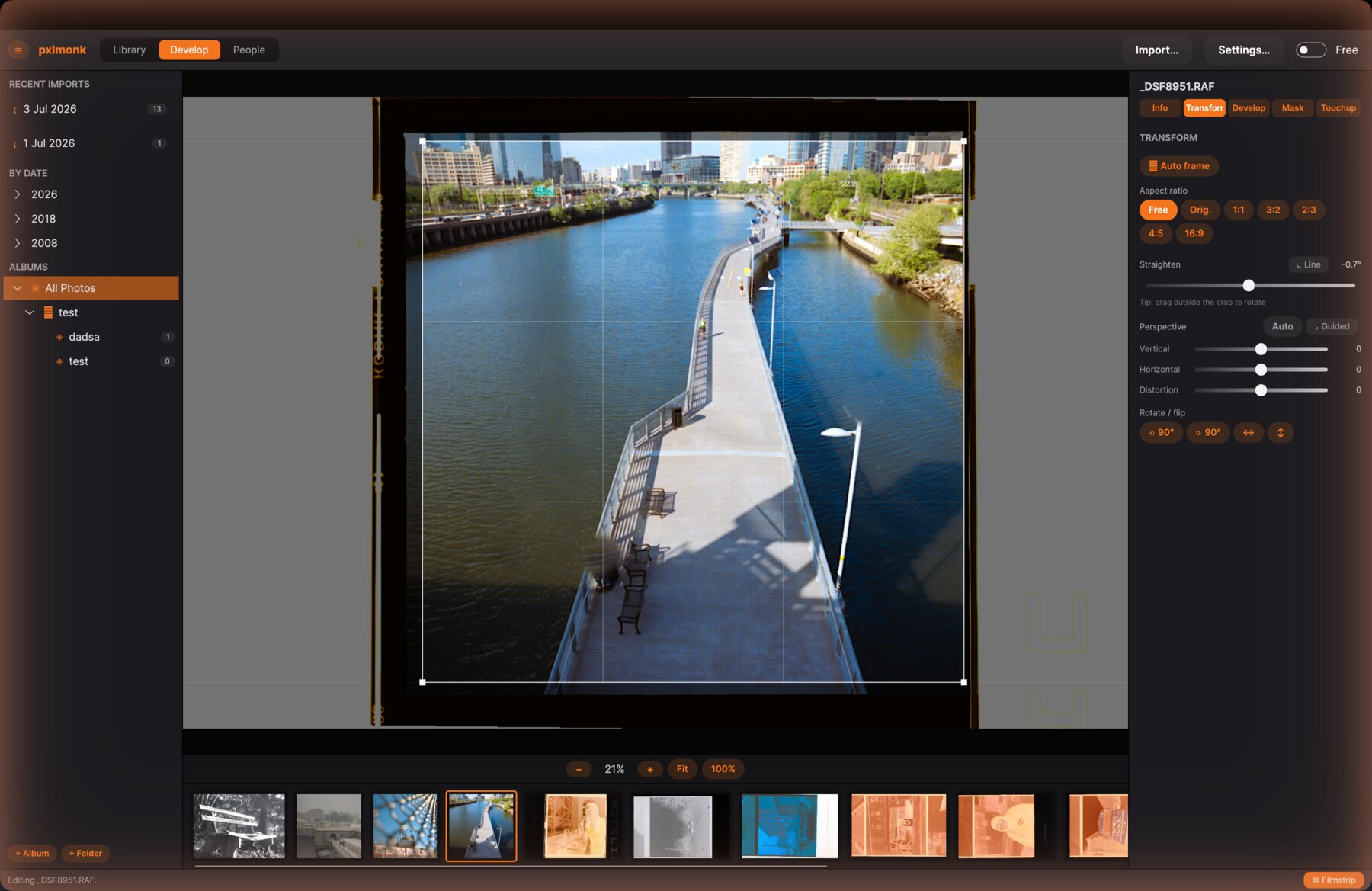Toggle the Free switch in the top bar

[x=1311, y=50]
